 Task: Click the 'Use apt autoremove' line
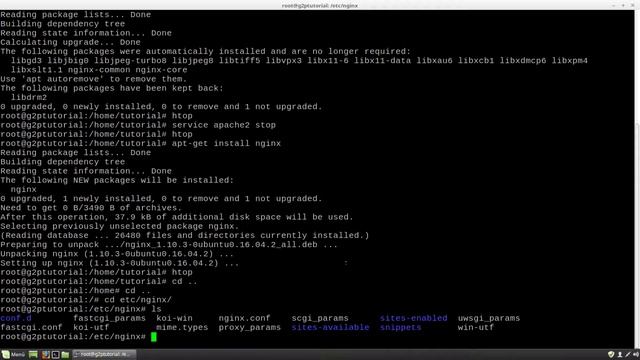coord(93,79)
